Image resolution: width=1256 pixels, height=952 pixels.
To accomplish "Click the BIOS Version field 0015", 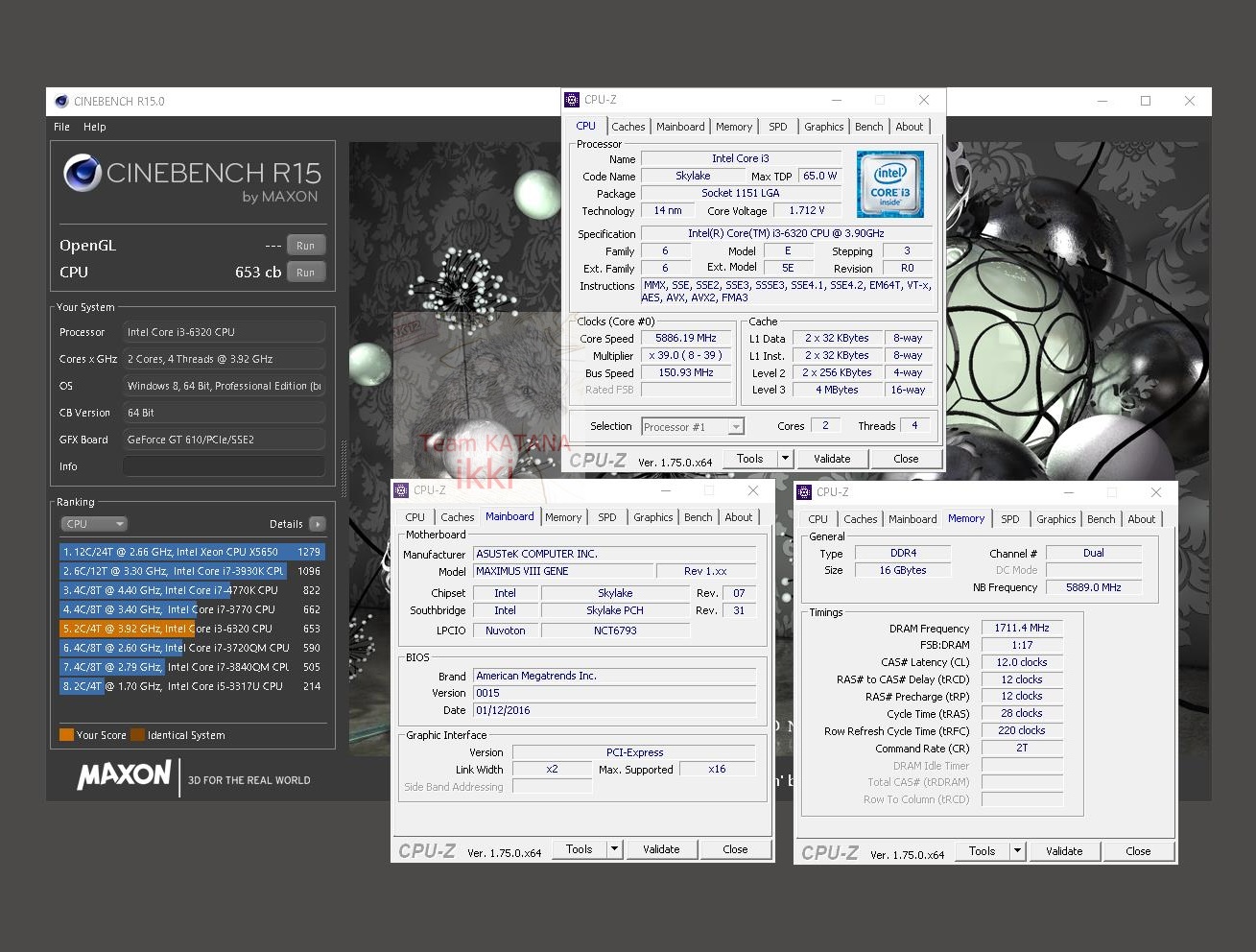I will pos(615,693).
